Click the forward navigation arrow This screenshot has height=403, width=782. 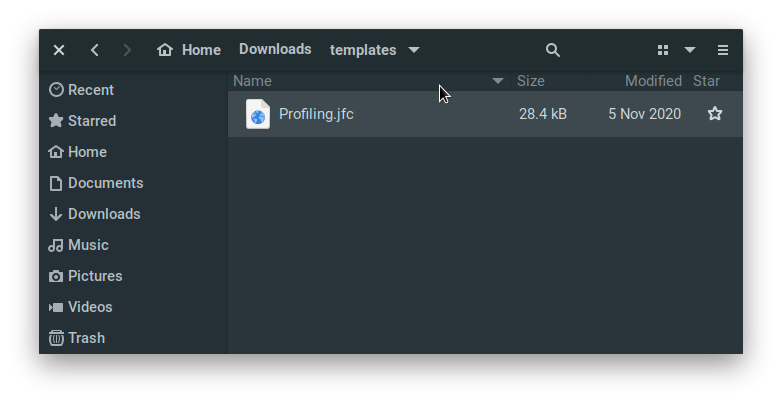[x=126, y=50]
